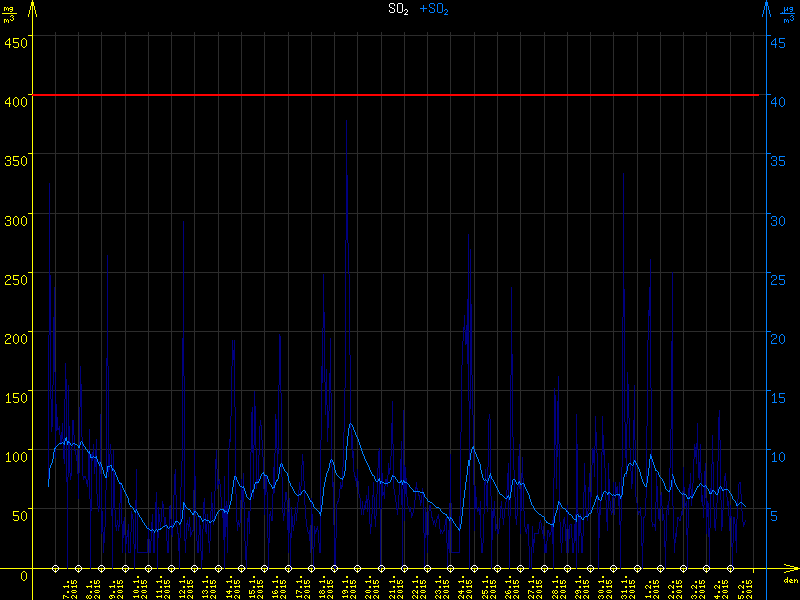
Task: Click the 450 tick on left axis
Action: 15,42
